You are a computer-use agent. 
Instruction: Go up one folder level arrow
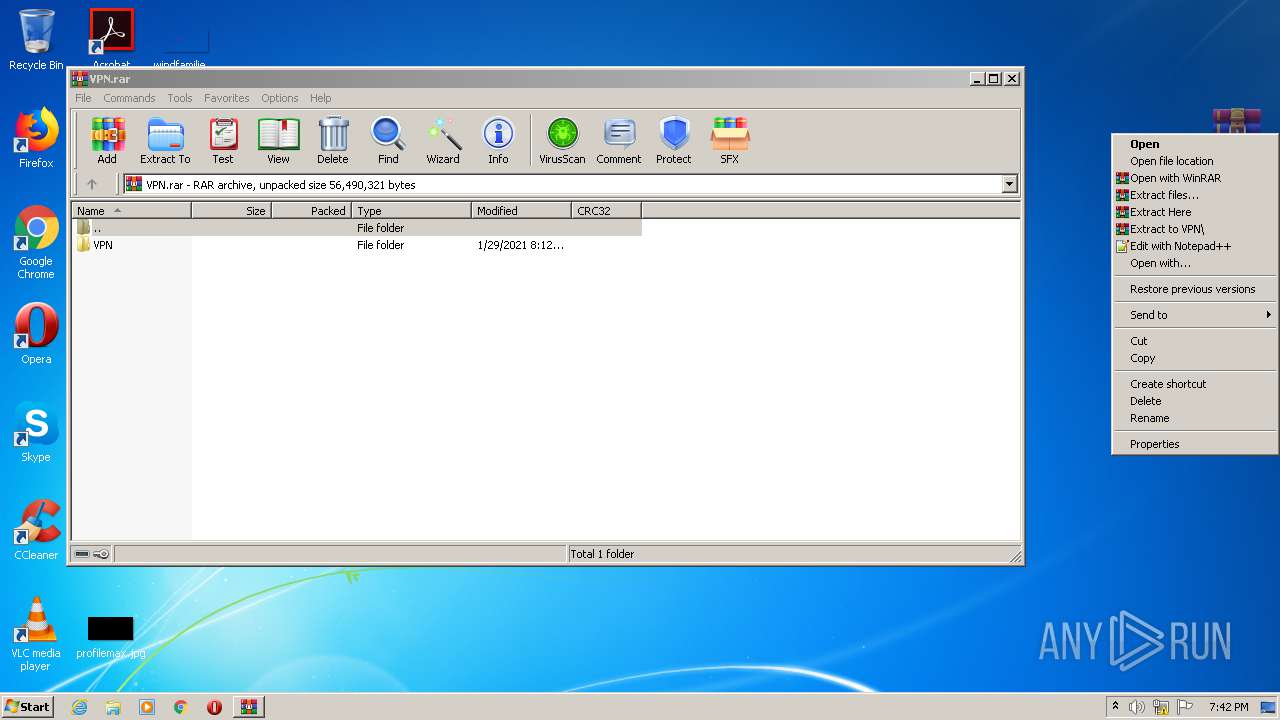pyautogui.click(x=92, y=184)
